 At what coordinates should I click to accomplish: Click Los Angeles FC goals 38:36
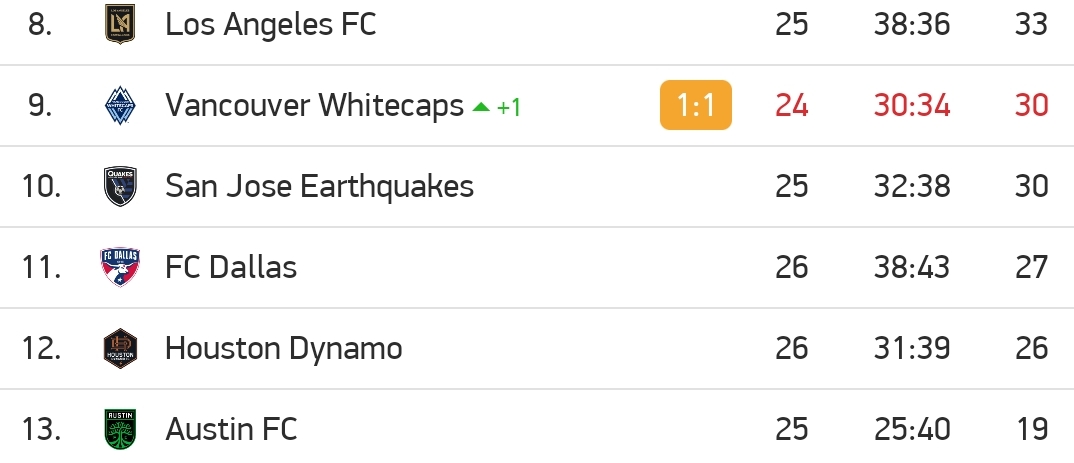click(x=912, y=25)
